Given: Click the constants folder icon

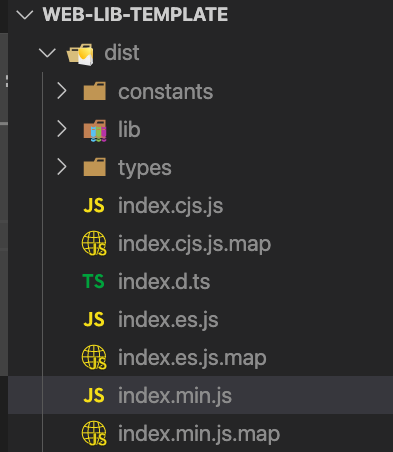Looking at the screenshot, I should (95, 91).
